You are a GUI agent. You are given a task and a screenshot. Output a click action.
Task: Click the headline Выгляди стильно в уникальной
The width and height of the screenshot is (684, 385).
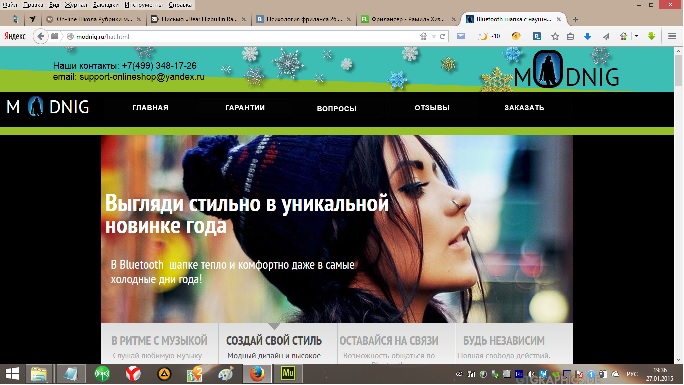click(247, 204)
